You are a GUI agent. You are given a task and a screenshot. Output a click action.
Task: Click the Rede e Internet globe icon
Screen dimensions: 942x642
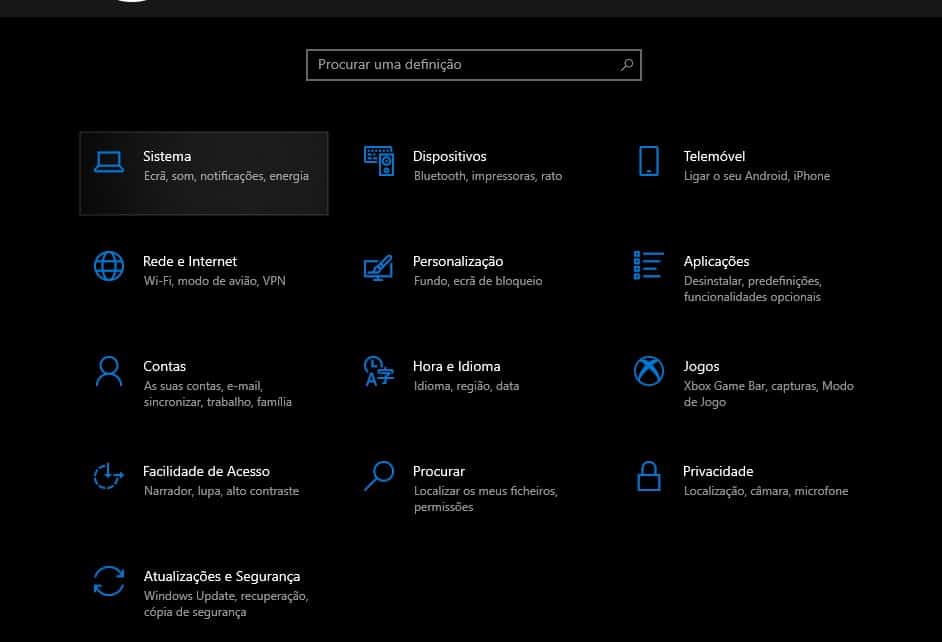pos(109,266)
